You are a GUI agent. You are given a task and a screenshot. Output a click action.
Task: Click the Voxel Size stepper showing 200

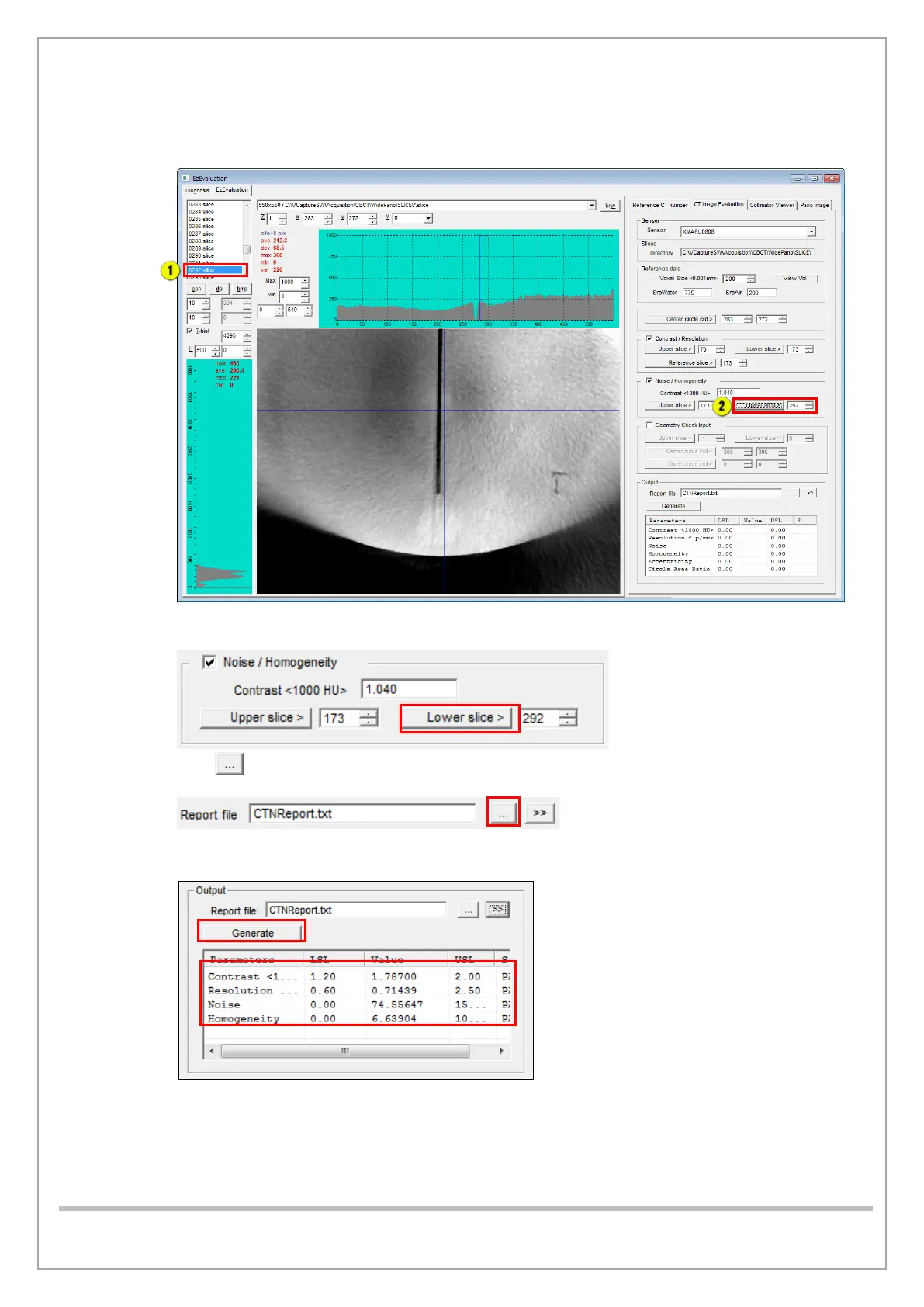click(x=739, y=279)
